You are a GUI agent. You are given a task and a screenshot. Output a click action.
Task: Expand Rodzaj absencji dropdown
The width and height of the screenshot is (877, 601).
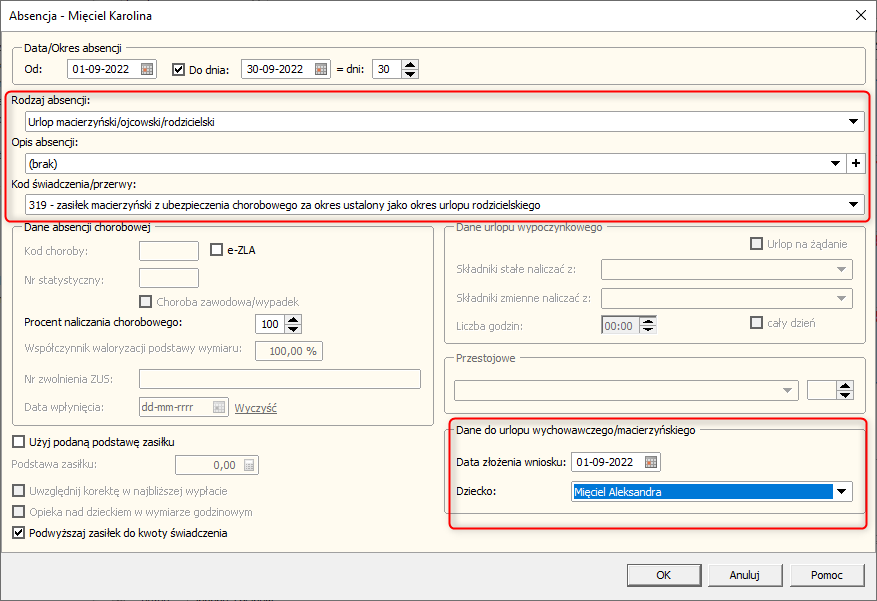(x=854, y=122)
